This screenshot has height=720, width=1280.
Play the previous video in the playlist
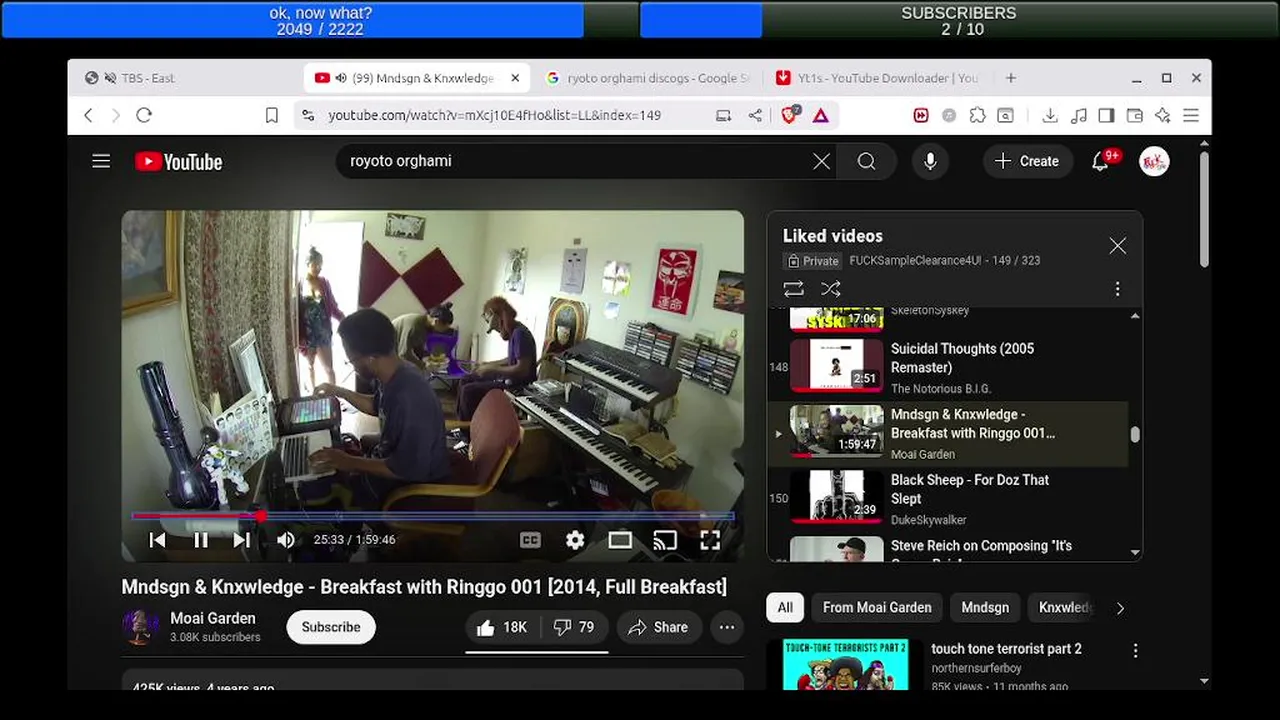157,540
